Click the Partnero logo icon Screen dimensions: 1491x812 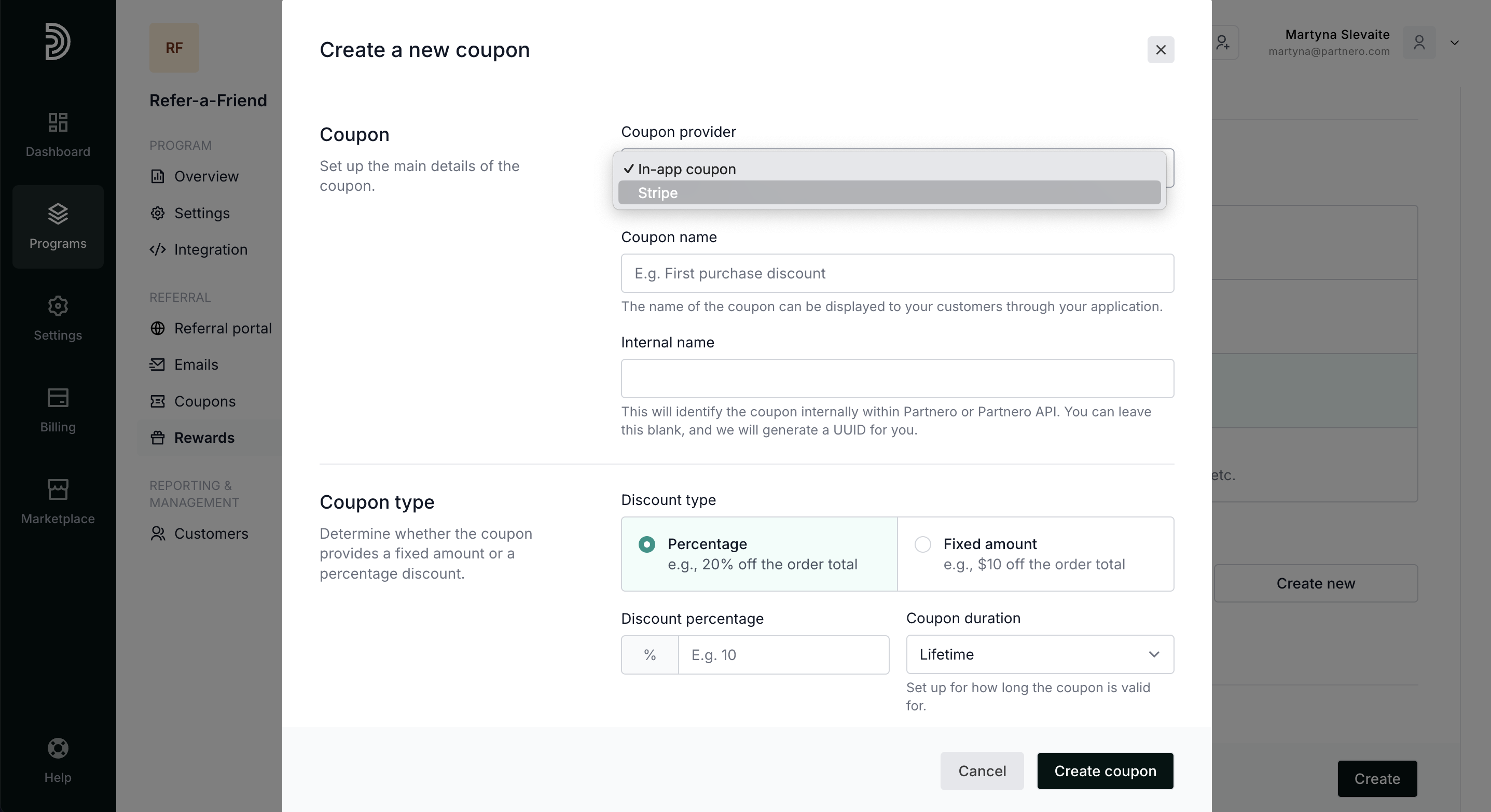pyautogui.click(x=57, y=41)
